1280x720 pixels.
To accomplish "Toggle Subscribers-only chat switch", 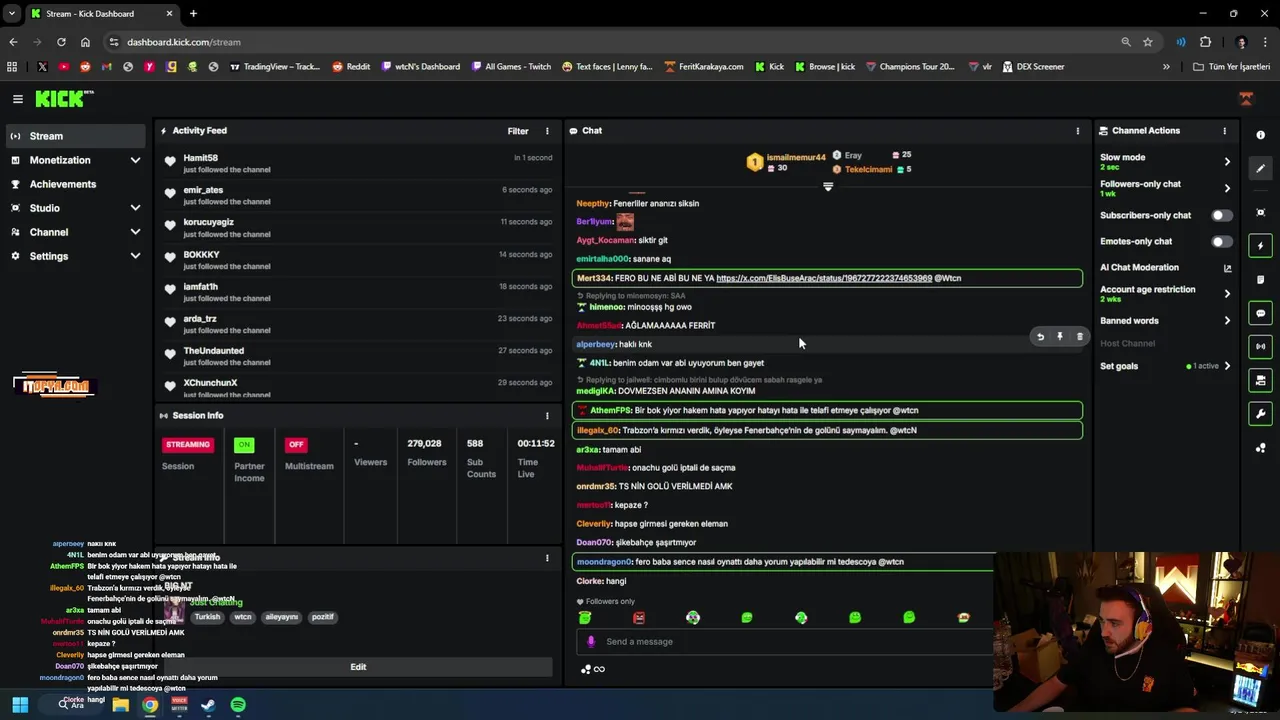I will pos(1222,216).
